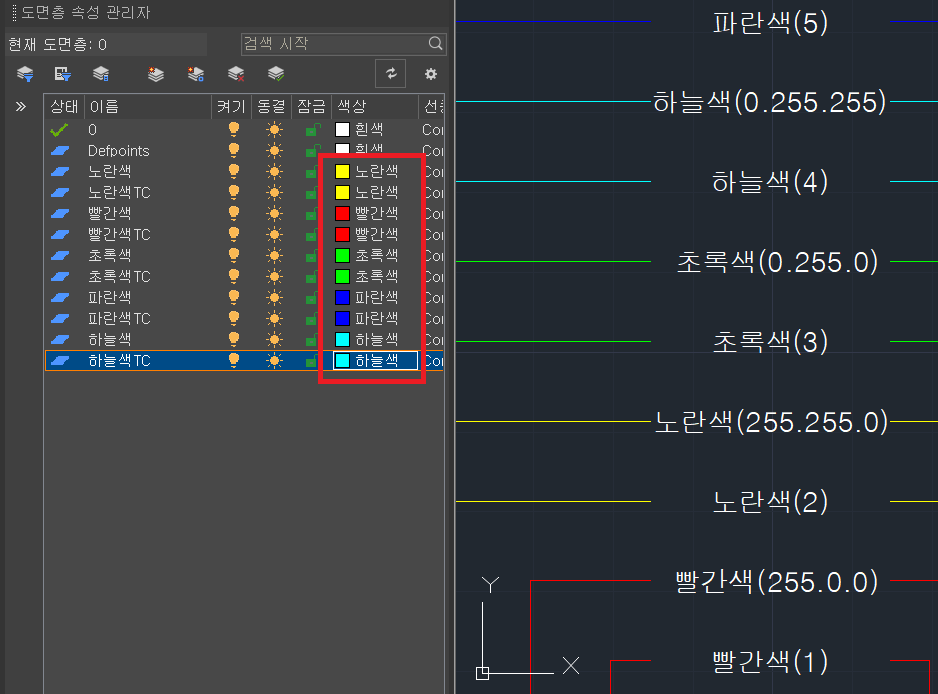Sort by 켜기 column header
This screenshot has width=938, height=694.
point(232,106)
